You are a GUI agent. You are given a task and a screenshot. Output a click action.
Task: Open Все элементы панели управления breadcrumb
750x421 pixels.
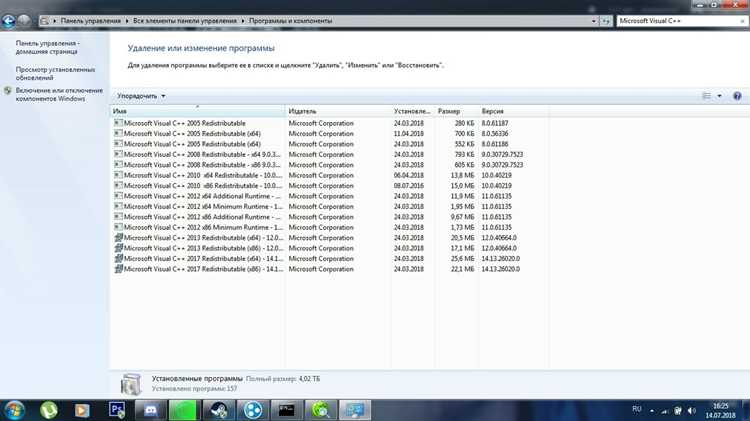[185, 21]
